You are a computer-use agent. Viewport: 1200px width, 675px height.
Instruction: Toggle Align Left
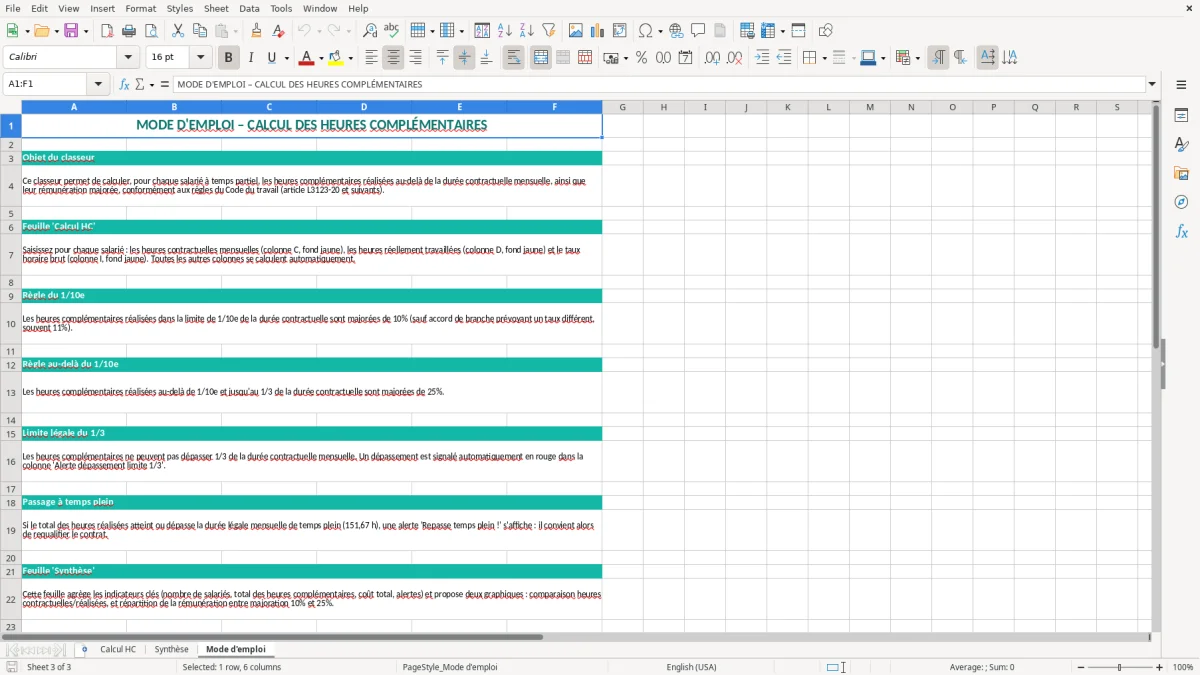pyautogui.click(x=371, y=58)
